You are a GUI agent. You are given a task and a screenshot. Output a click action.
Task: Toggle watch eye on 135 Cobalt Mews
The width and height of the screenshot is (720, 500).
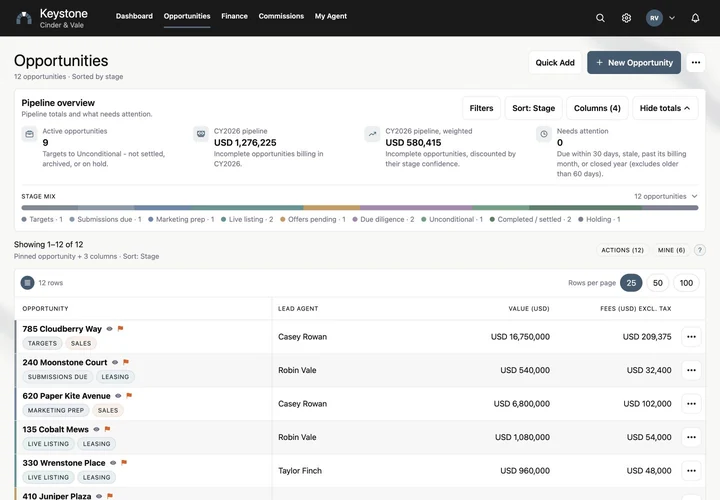[x=96, y=429]
